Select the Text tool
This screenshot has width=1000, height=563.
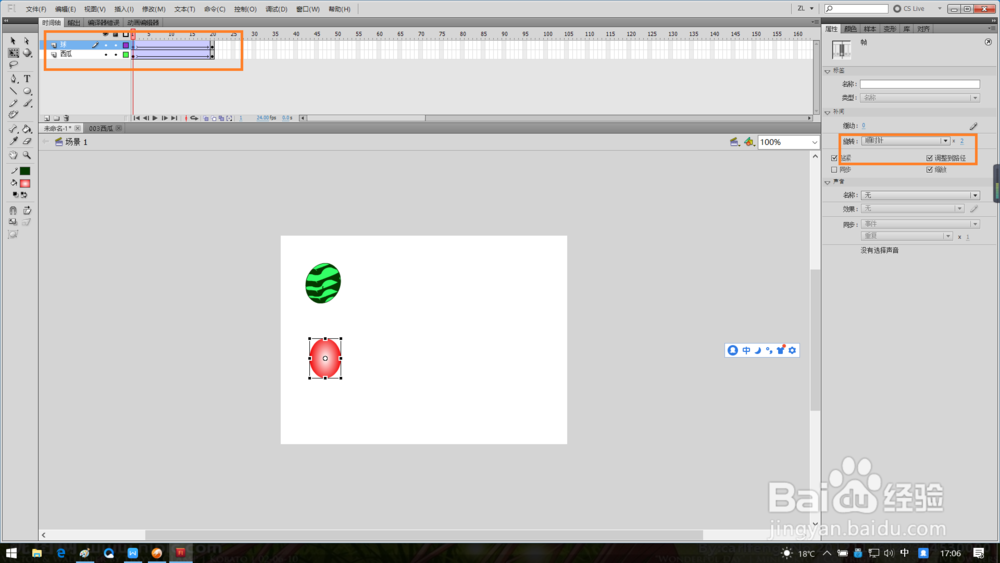point(27,79)
